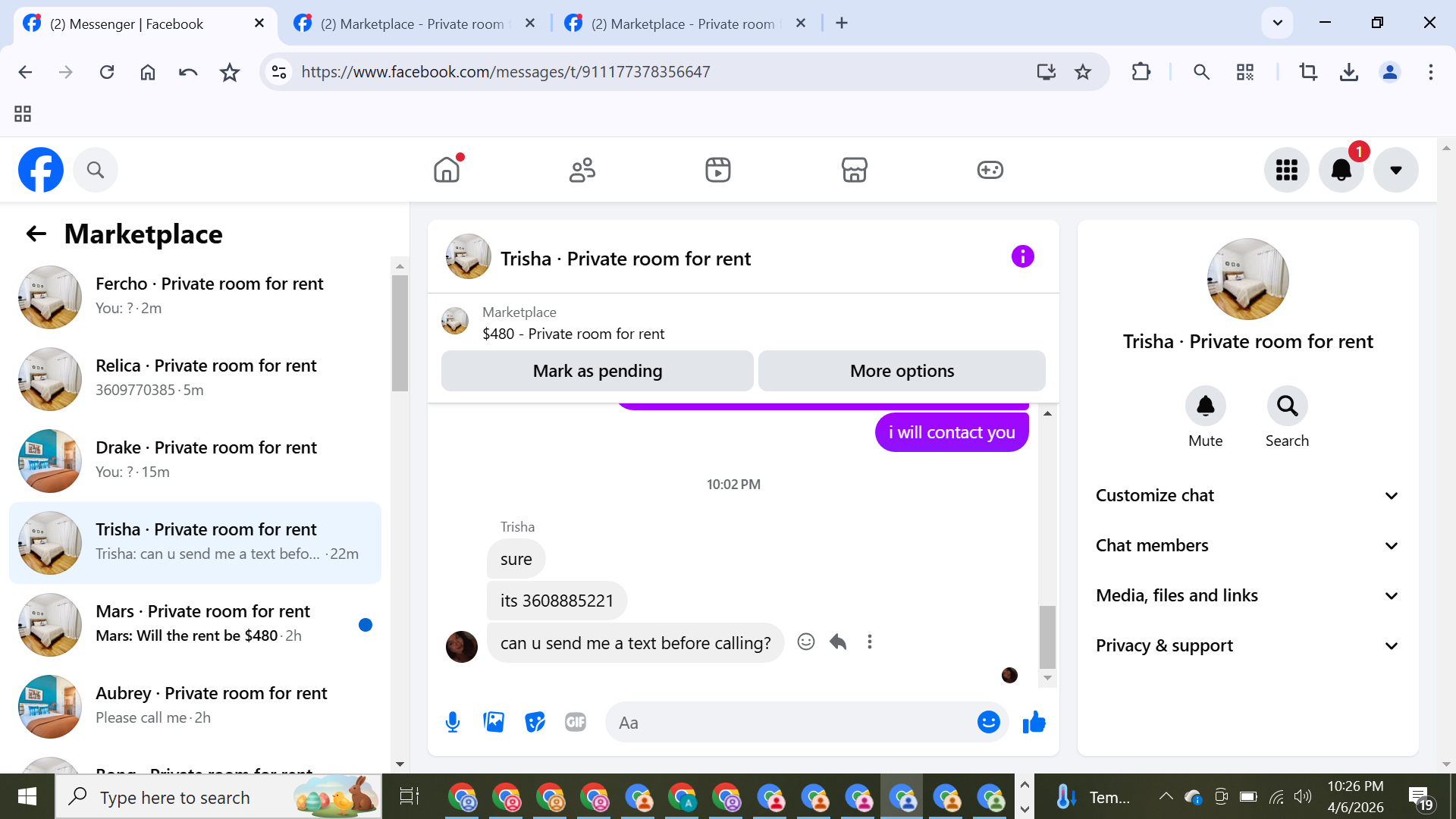This screenshot has height=819, width=1456.
Task: Go back from Marketplace chat list
Action: [x=36, y=234]
